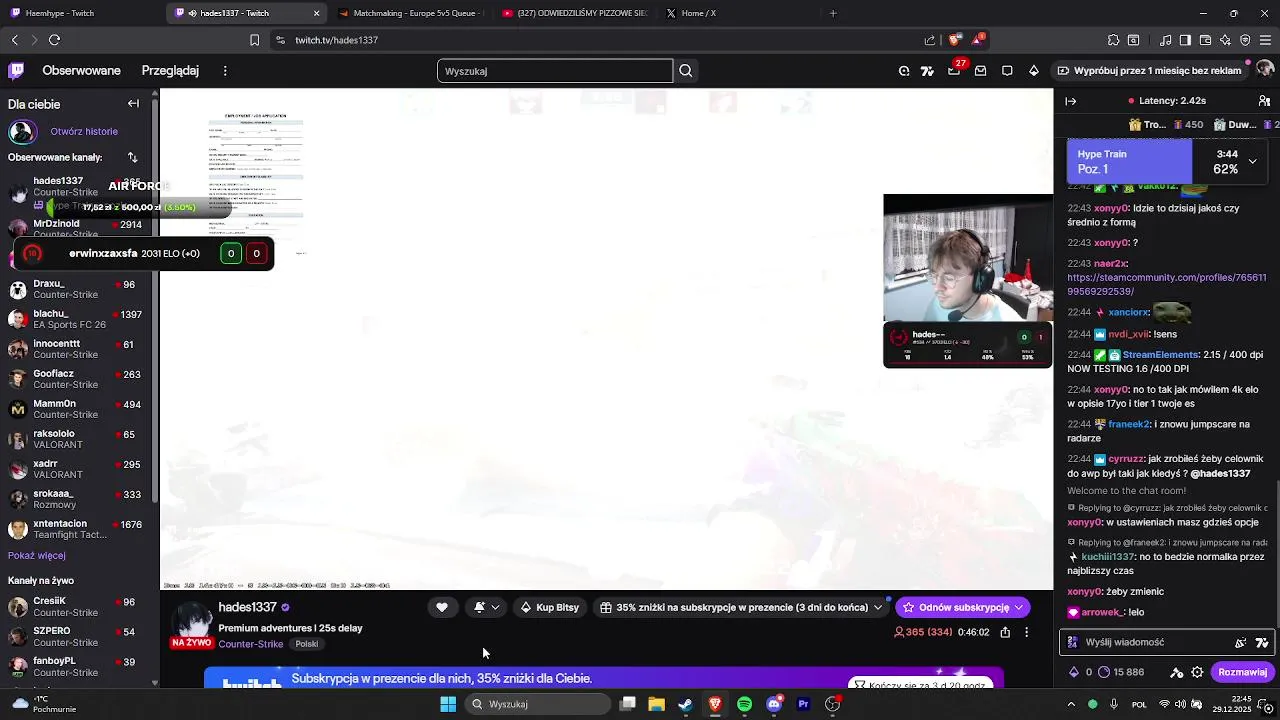This screenshot has width=1280, height=720.
Task: Sort the followed channels list
Action: [x=133, y=157]
